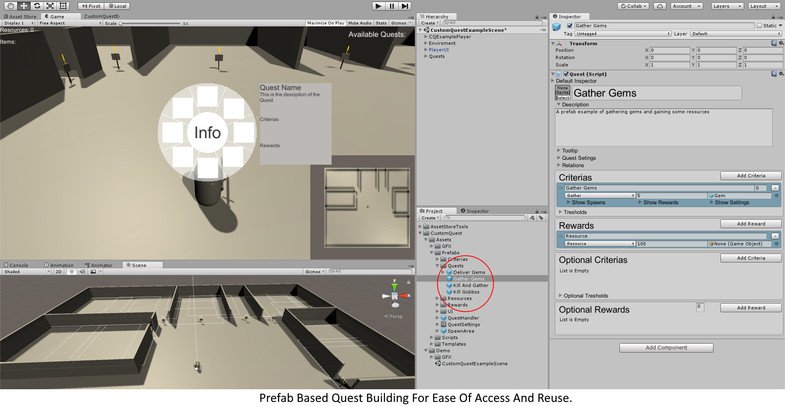The height and width of the screenshot is (406, 785).
Task: Click the Gather Gems prefab cube icon
Action: (x=557, y=26)
